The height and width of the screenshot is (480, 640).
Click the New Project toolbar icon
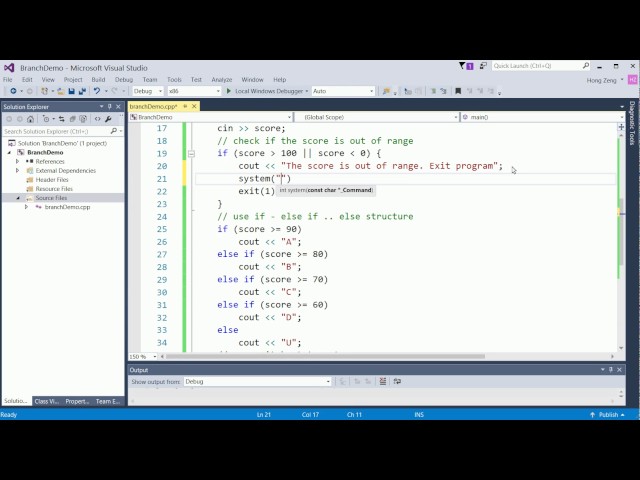tap(44, 91)
